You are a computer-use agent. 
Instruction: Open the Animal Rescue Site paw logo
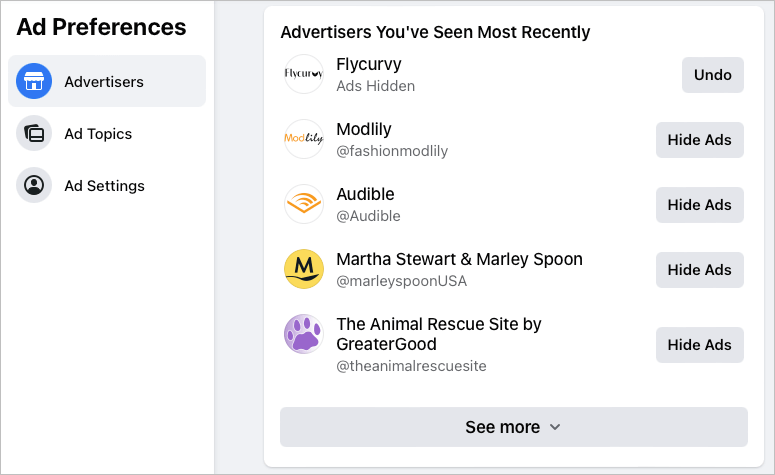coord(304,334)
